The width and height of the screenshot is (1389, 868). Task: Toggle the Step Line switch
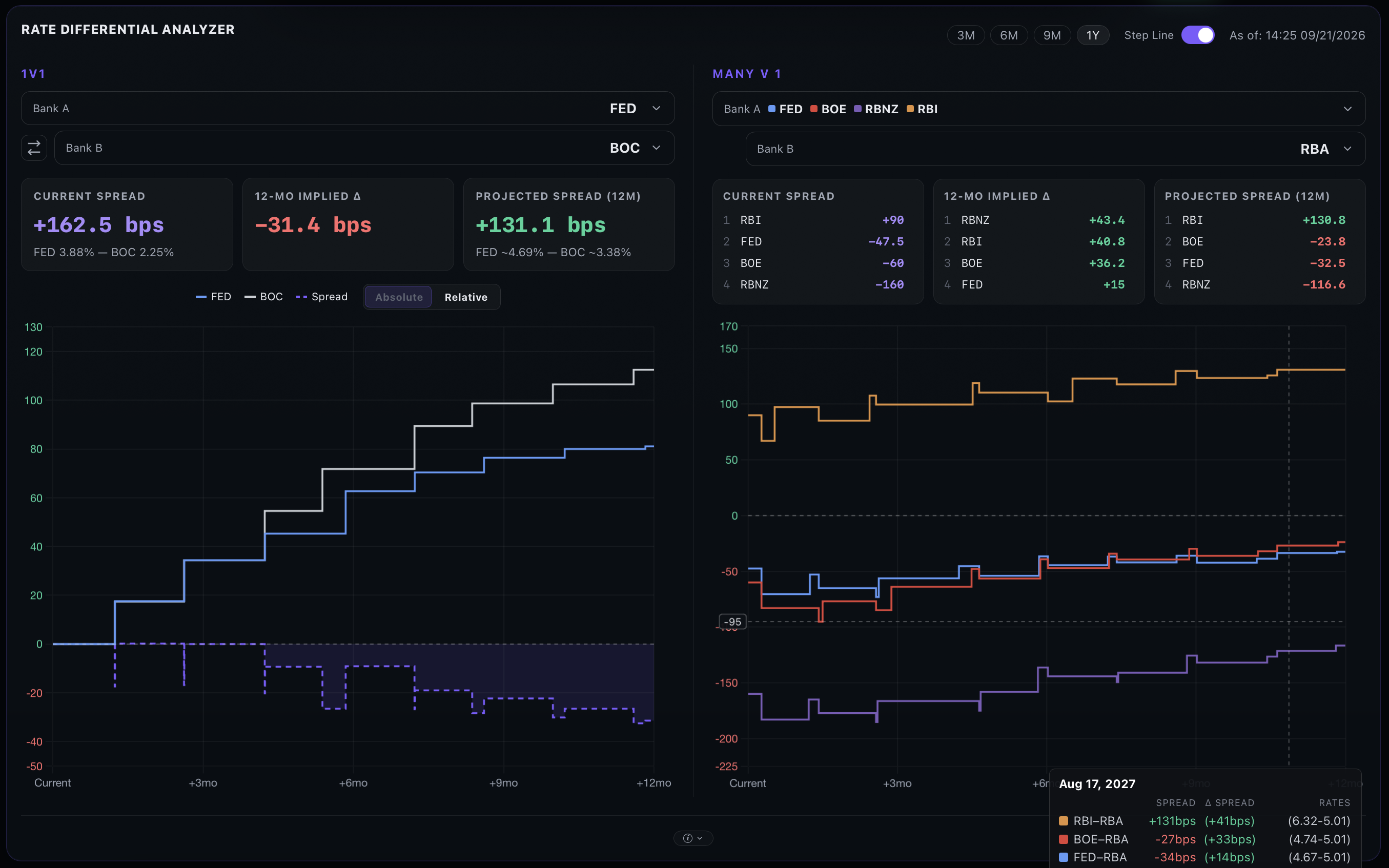pyautogui.click(x=1198, y=35)
